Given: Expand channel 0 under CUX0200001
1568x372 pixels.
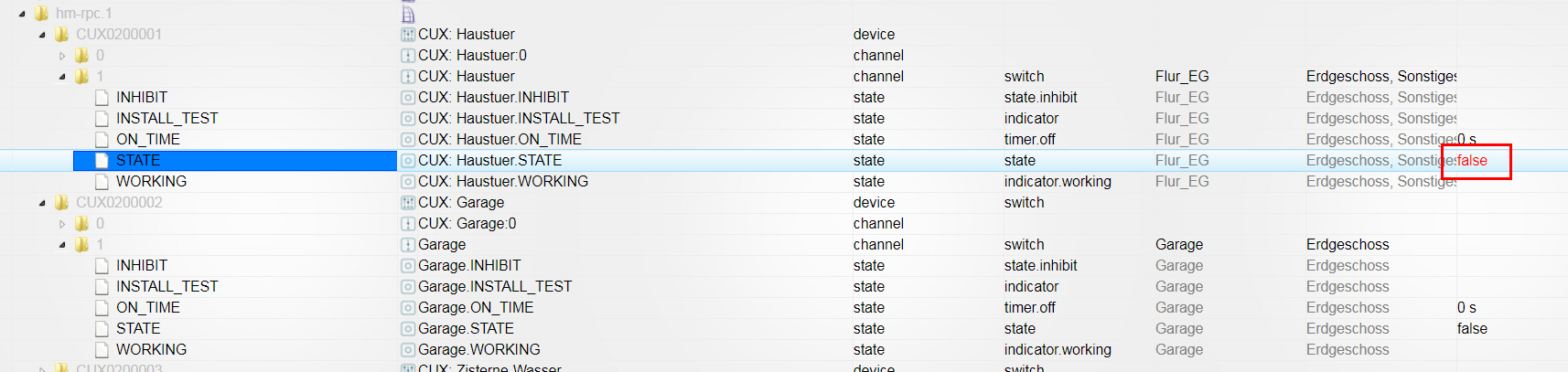Looking at the screenshot, I should (62, 56).
